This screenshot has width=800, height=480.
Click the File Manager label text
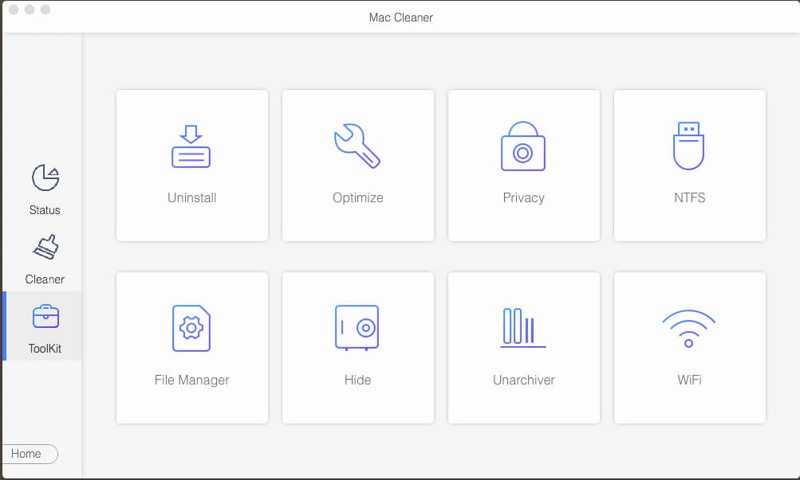pyautogui.click(x=192, y=380)
